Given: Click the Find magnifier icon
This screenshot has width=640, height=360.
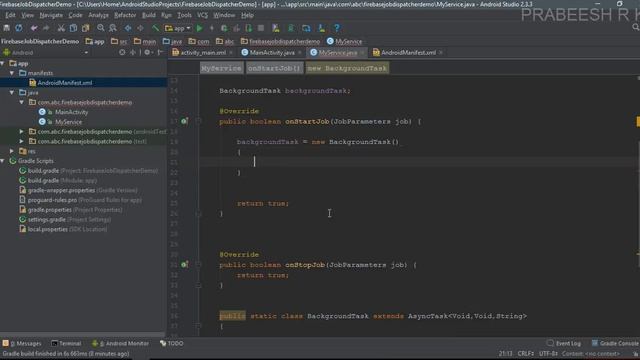Looking at the screenshot, I should [x=100, y=28].
